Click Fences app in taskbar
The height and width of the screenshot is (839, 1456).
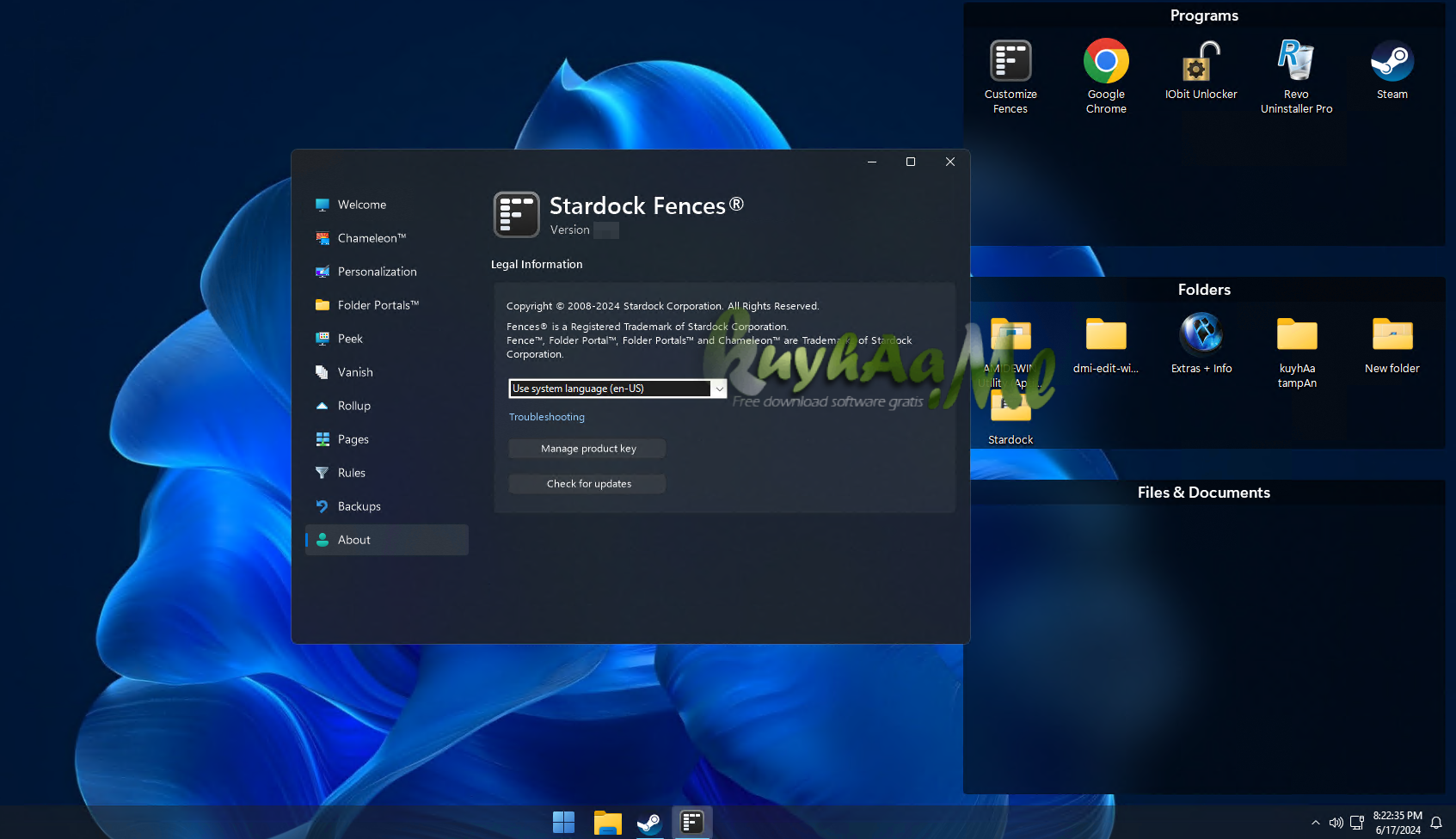(x=692, y=823)
